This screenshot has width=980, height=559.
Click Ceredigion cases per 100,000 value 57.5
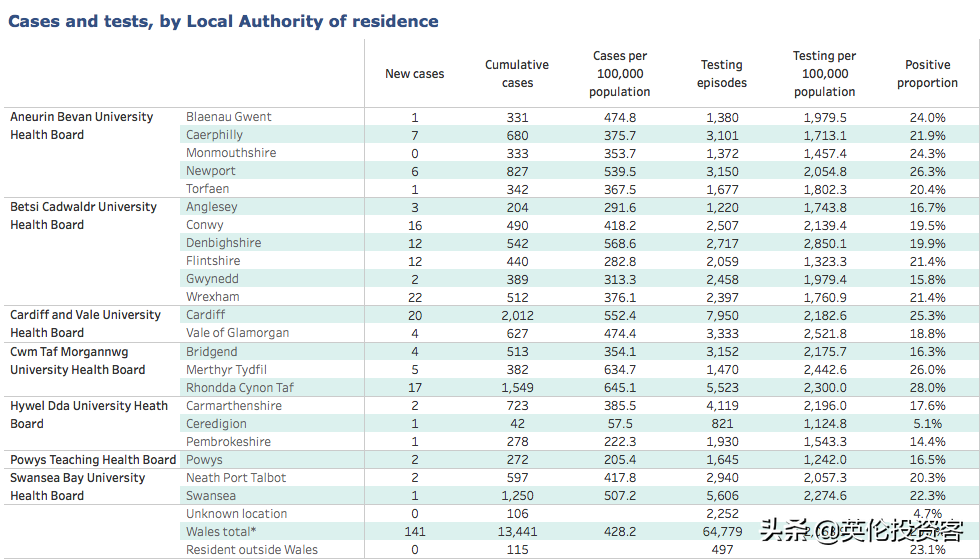pos(620,424)
